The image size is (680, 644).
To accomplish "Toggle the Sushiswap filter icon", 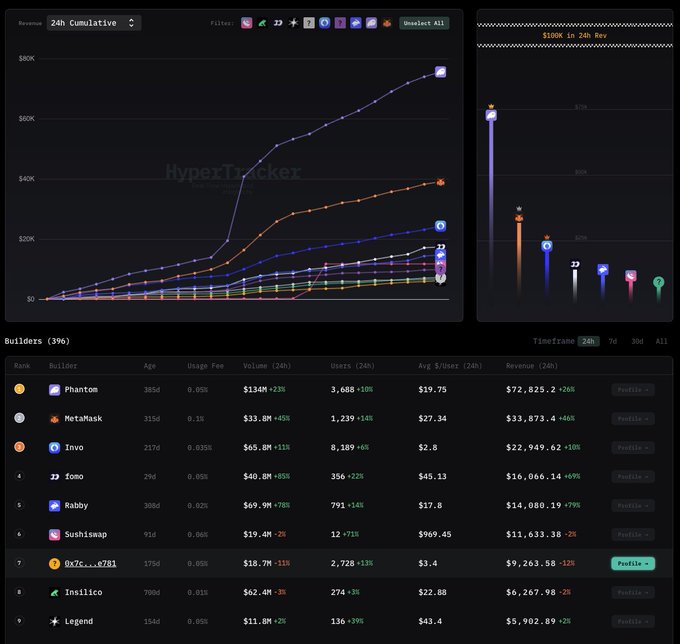I will point(247,23).
